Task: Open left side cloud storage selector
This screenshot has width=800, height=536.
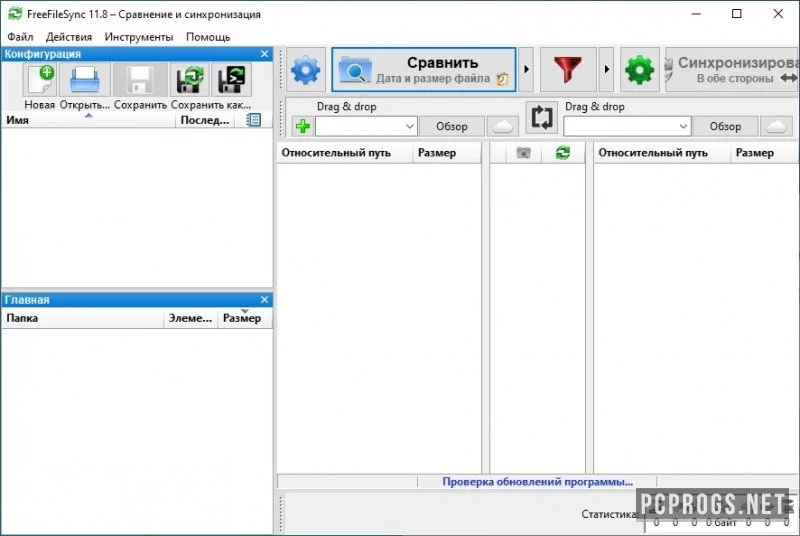Action: point(503,126)
